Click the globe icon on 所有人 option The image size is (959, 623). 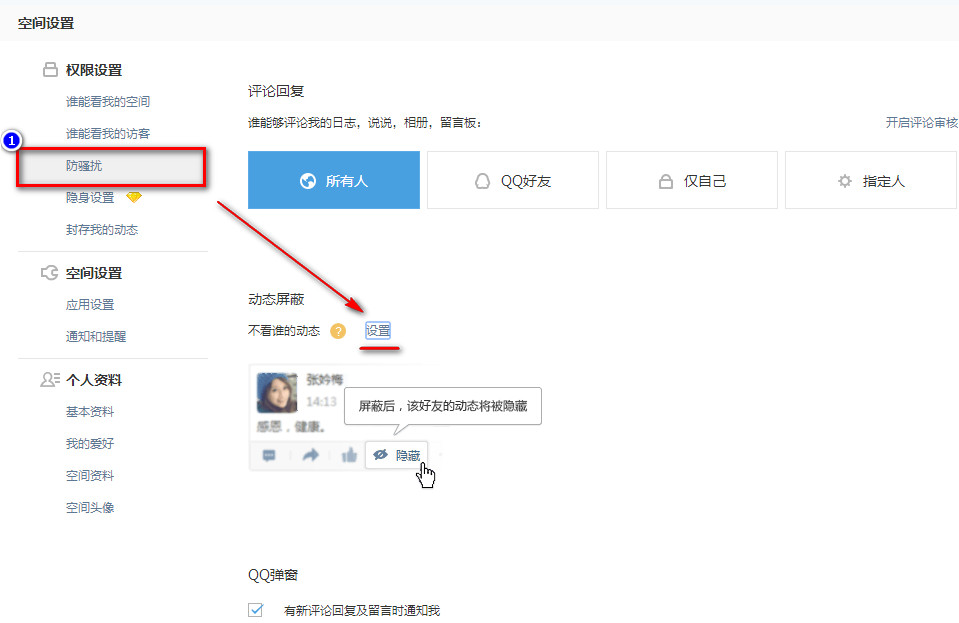(308, 181)
